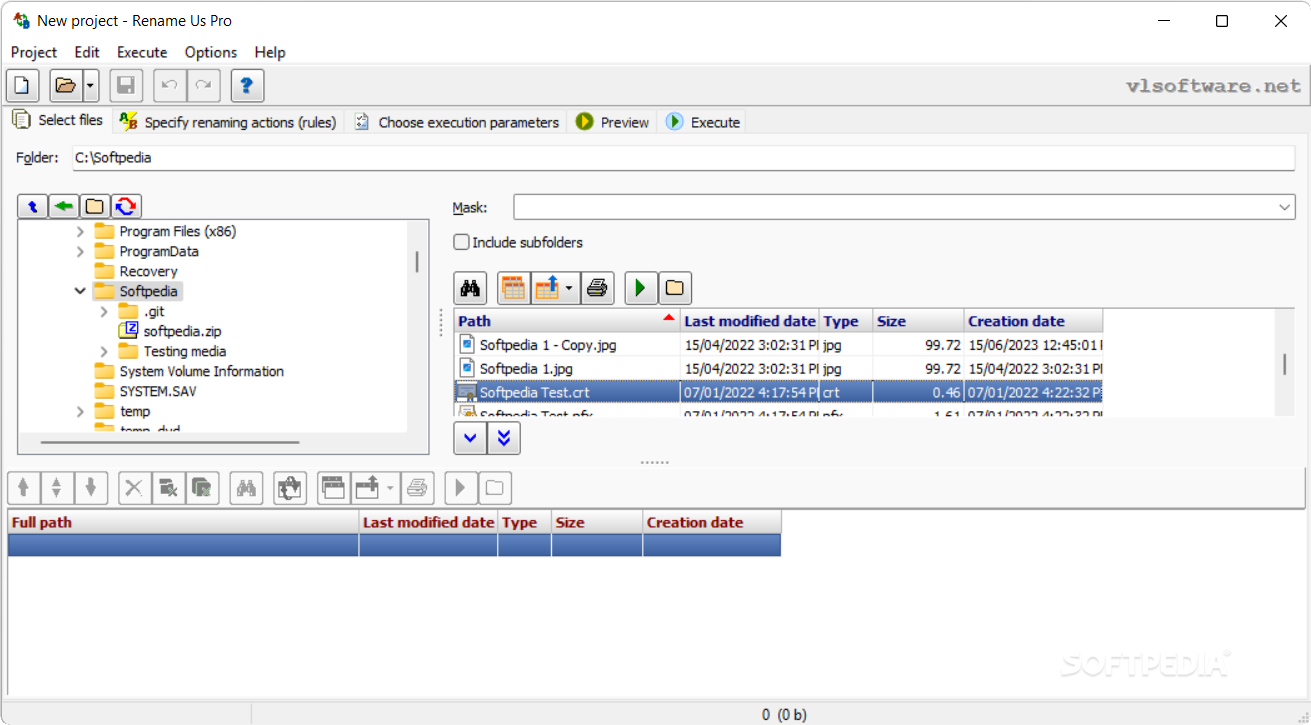Switch to Specify renaming actions (rules) tab
The height and width of the screenshot is (725, 1311).
pyautogui.click(x=227, y=122)
